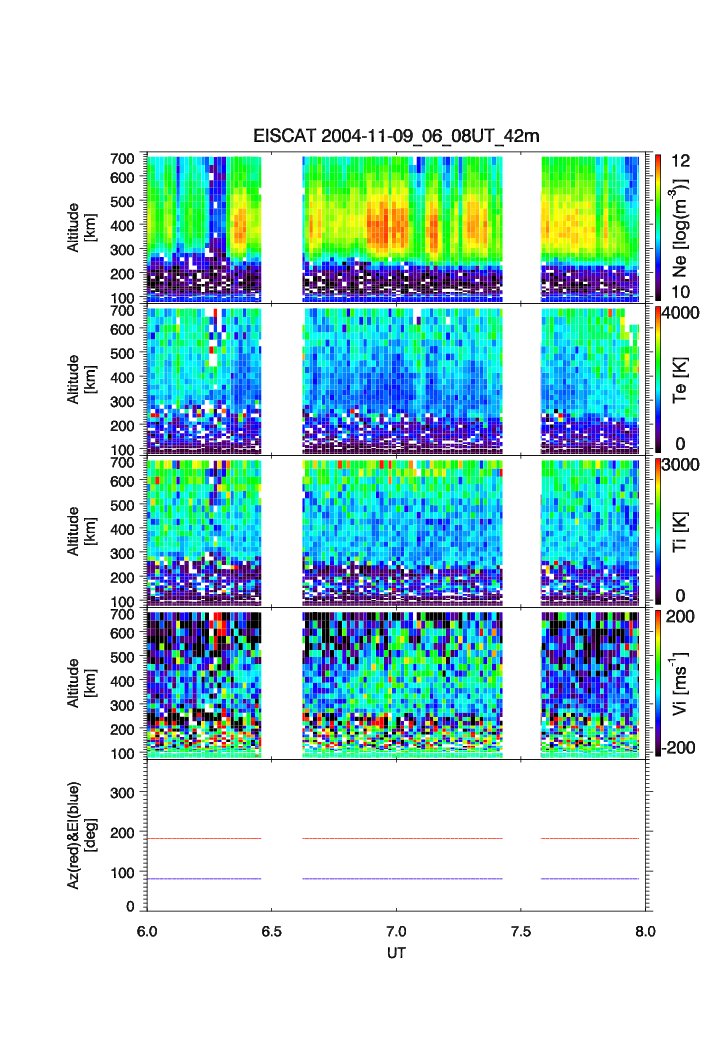Click the red azimuth line near 7.0 UT
Image resolution: width=708 pixels, height=1063 pixels.
pyautogui.click(x=397, y=838)
